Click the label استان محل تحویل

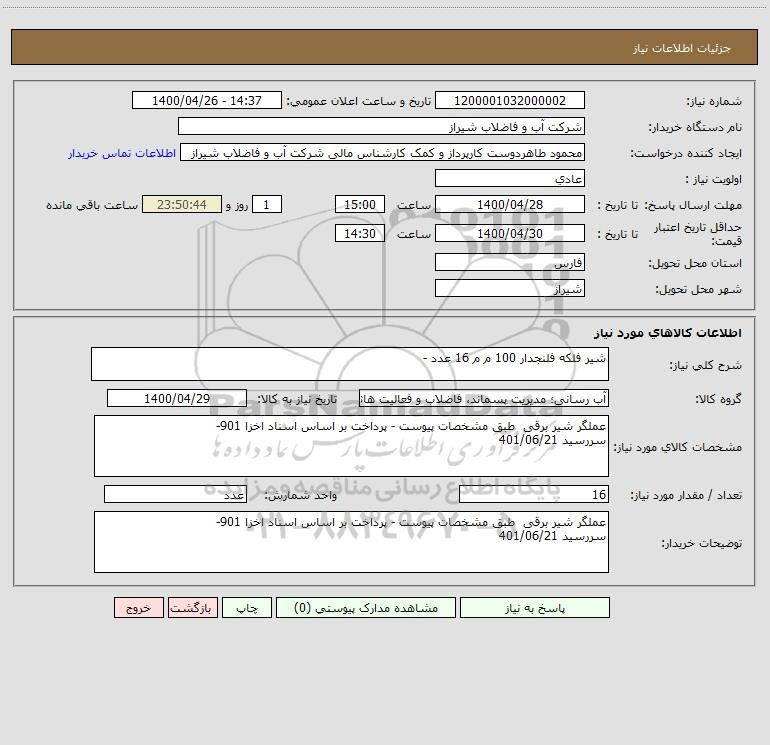point(695,263)
